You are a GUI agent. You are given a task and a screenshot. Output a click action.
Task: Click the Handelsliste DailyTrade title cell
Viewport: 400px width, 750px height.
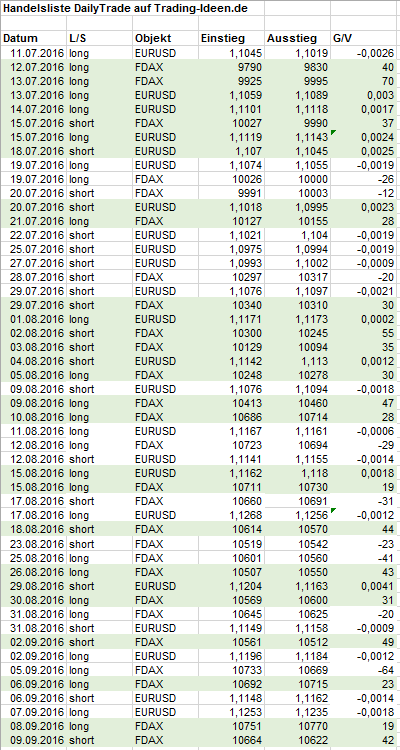click(x=133, y=8)
